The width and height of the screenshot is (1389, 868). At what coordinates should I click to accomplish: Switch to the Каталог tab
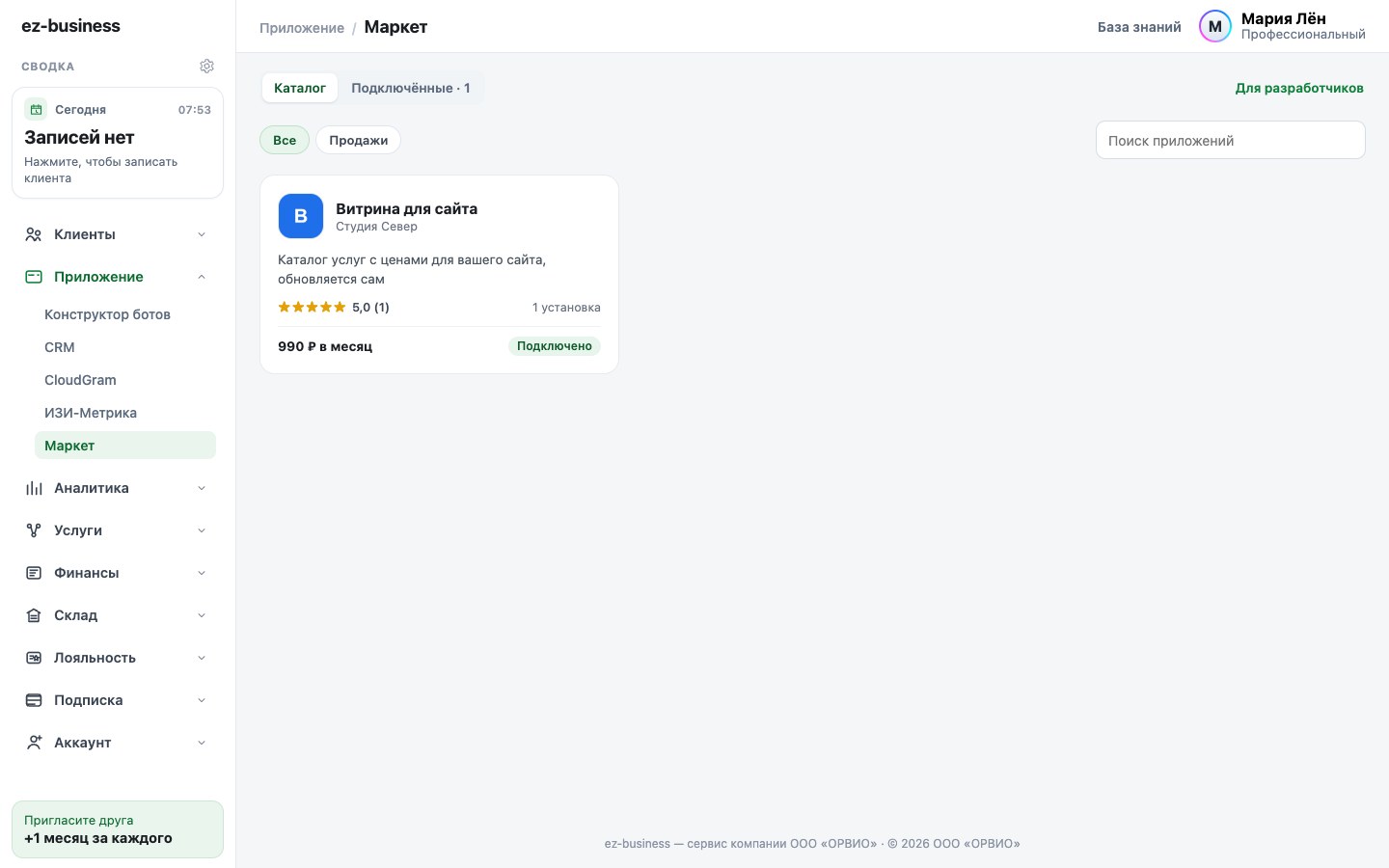tap(300, 88)
